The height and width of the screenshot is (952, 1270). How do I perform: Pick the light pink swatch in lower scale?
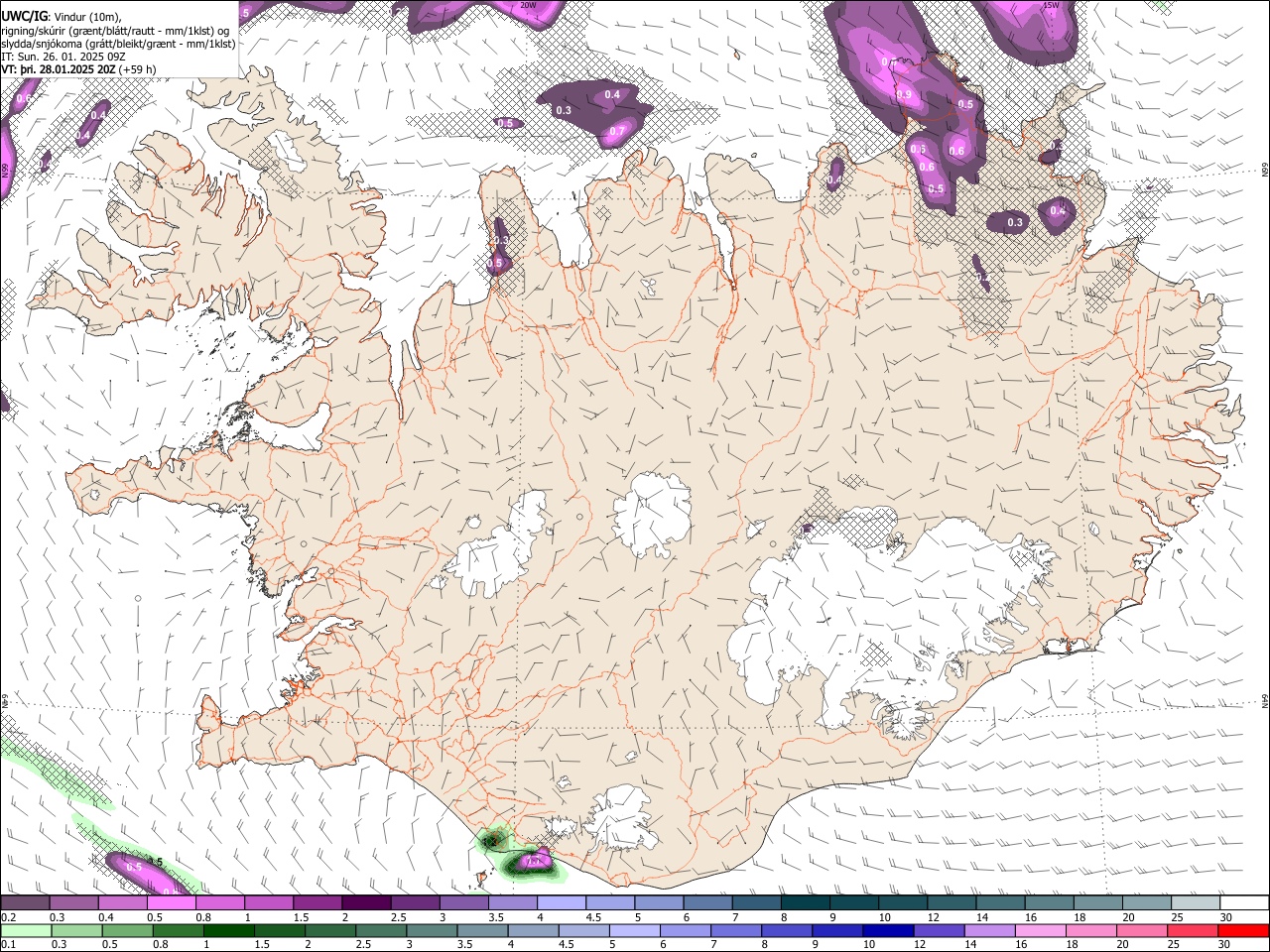point(1039,931)
